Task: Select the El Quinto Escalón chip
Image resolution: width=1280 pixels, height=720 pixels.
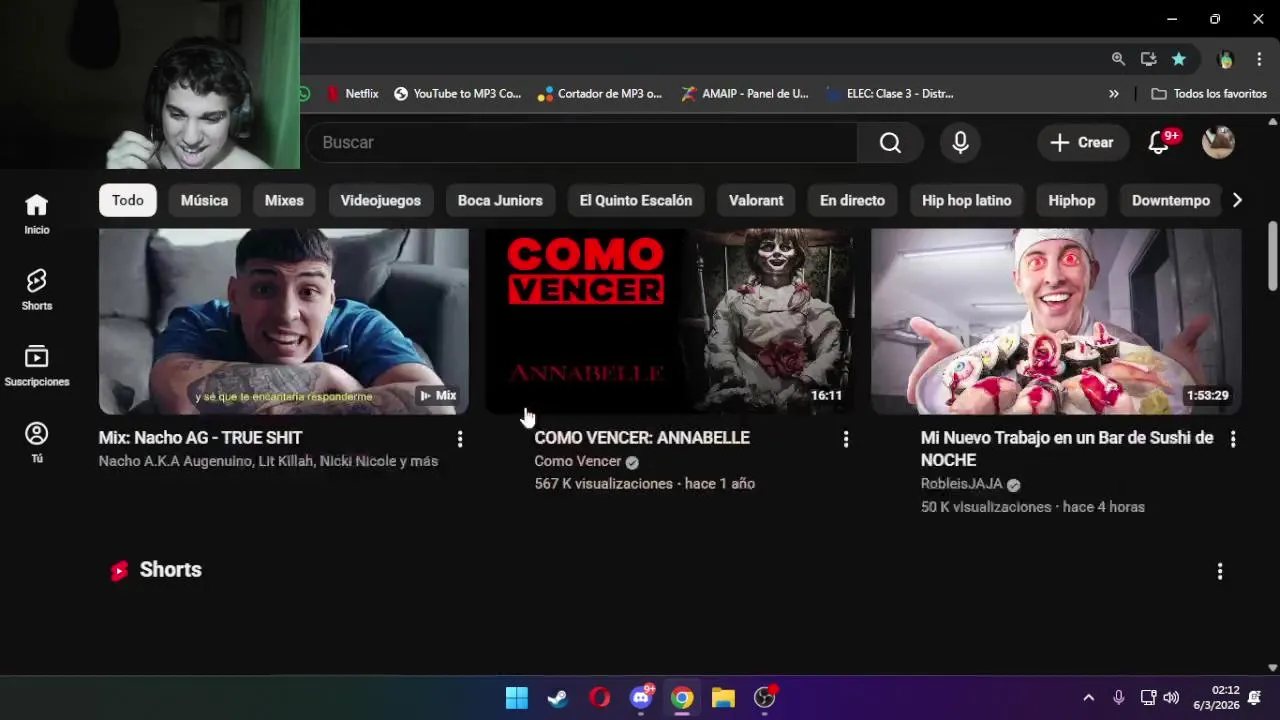Action: click(636, 200)
